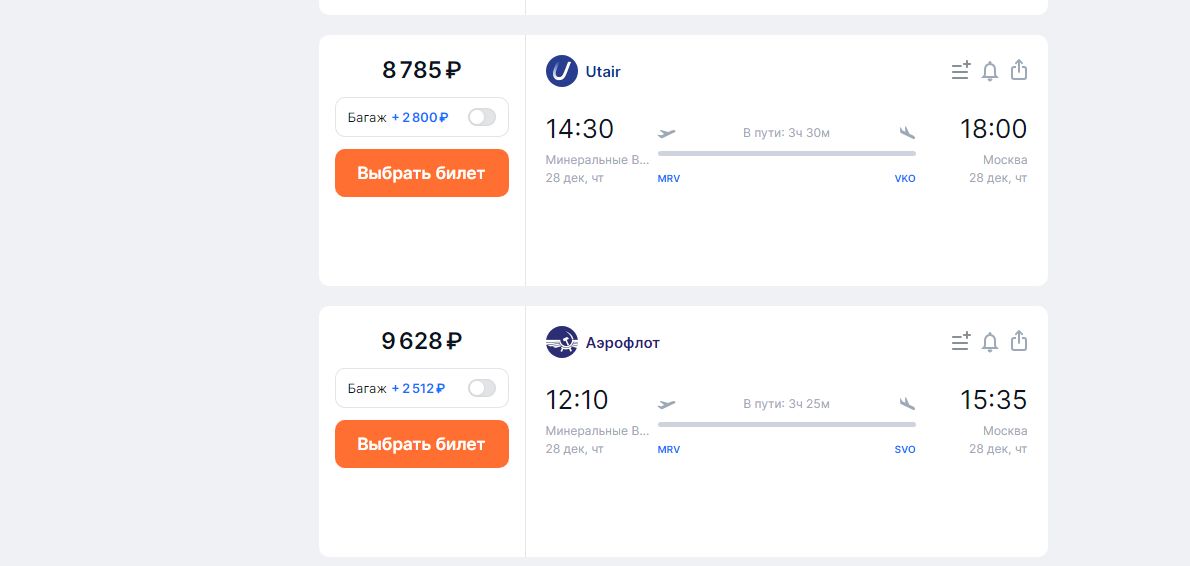Viewport: 1190px width, 566px height.
Task: Click the Аэрофлот airline name
Action: pos(622,343)
